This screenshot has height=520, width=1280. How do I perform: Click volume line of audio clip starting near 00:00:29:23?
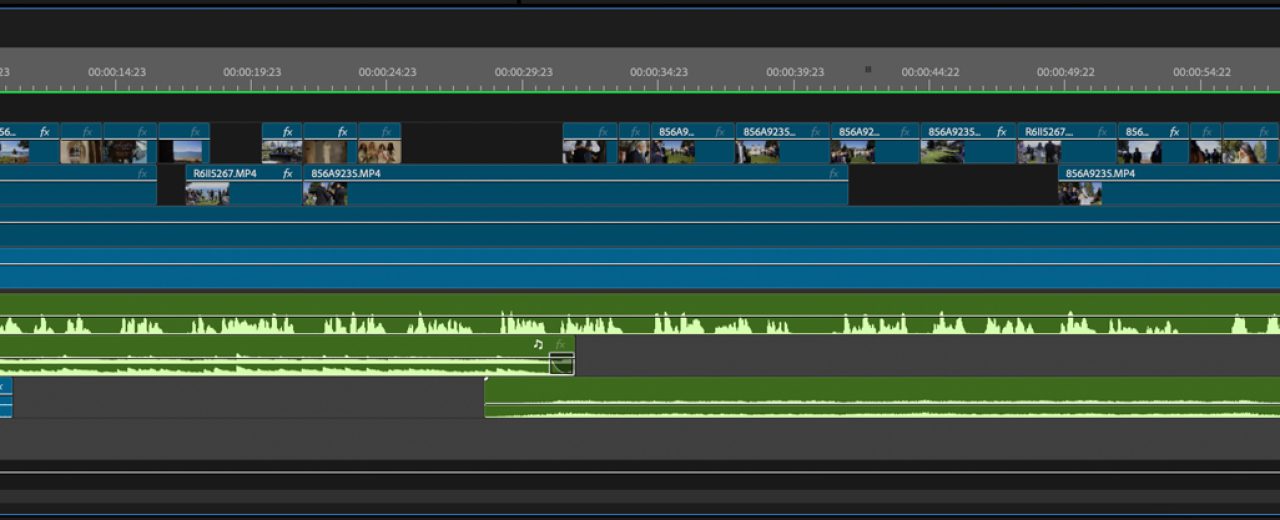click(x=882, y=404)
